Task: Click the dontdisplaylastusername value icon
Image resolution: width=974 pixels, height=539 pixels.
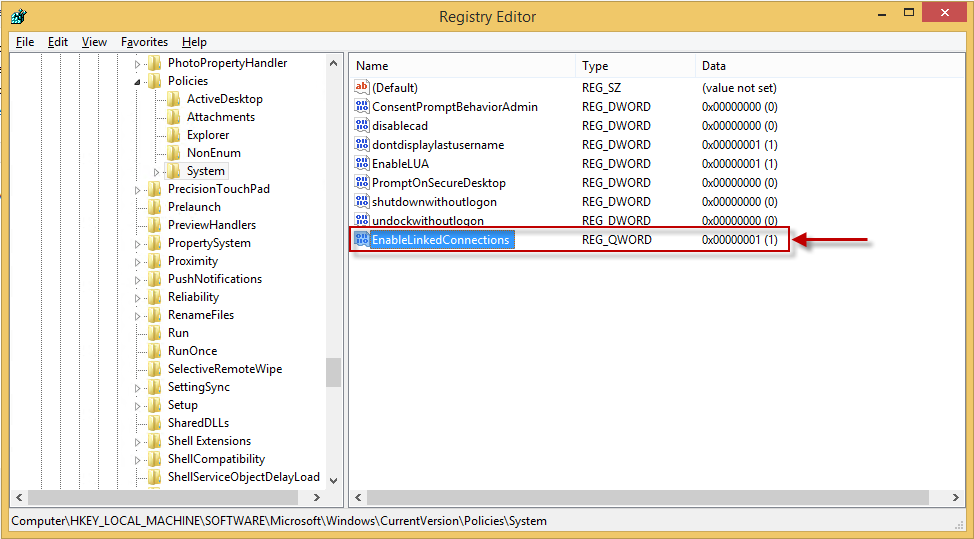Action: (x=362, y=144)
